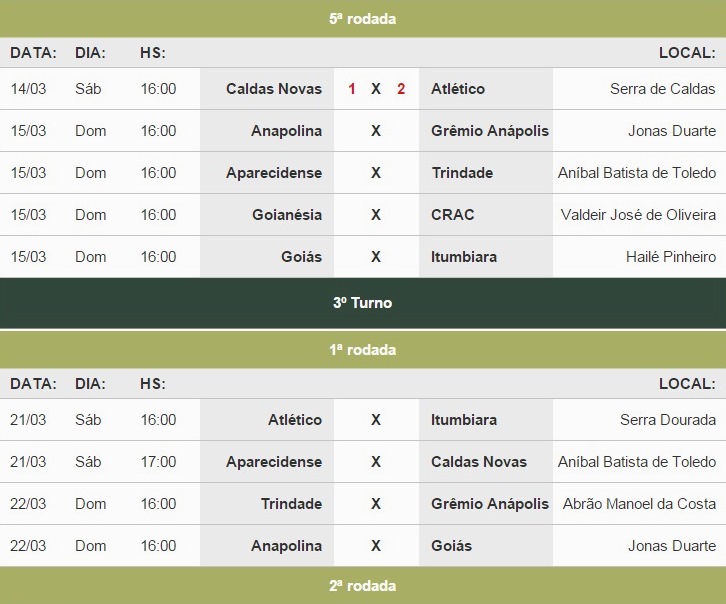Click the Abrão Manoel da Costa venue

click(639, 504)
